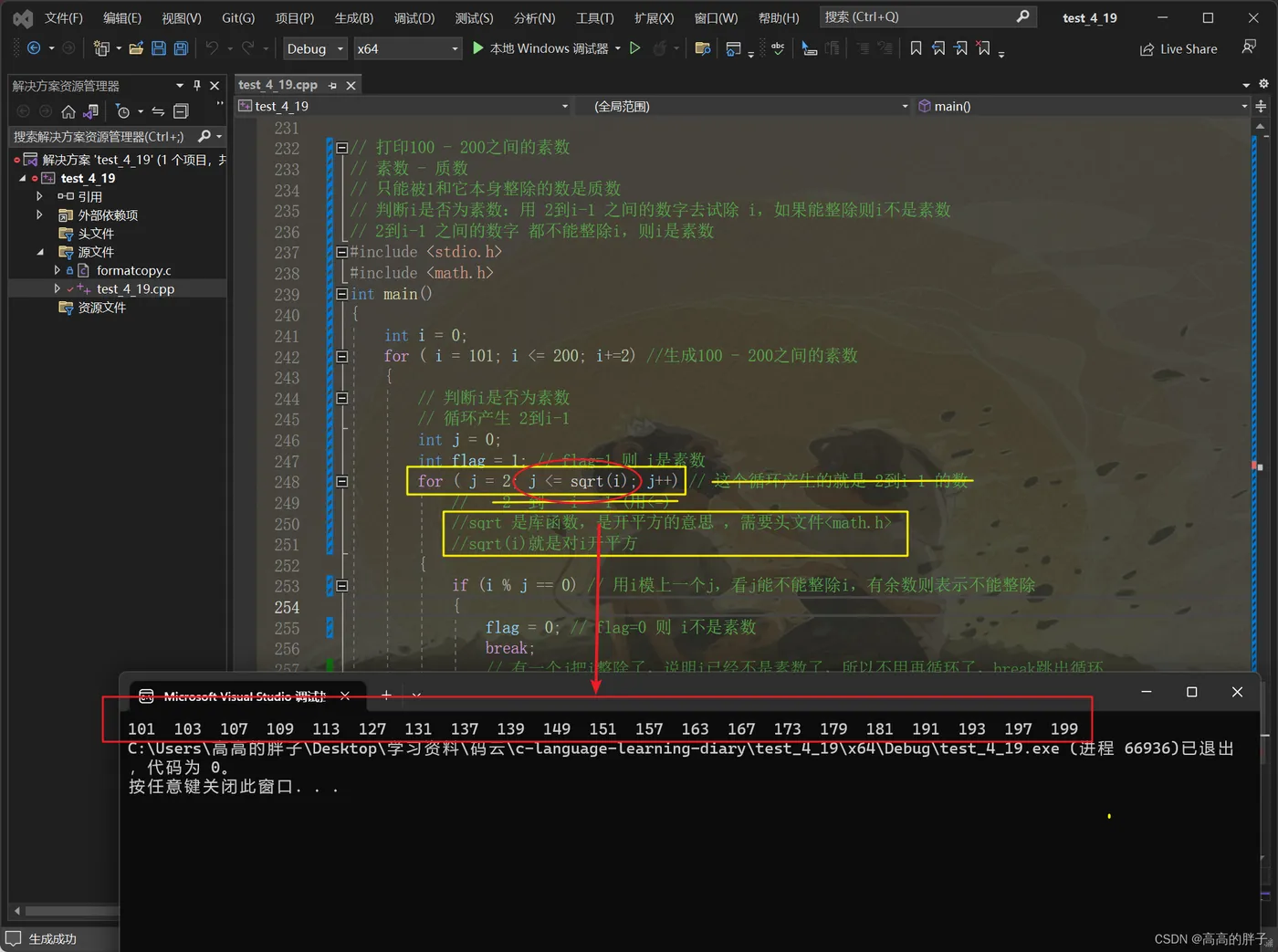Click the clear bookmarks icon

tap(983, 48)
